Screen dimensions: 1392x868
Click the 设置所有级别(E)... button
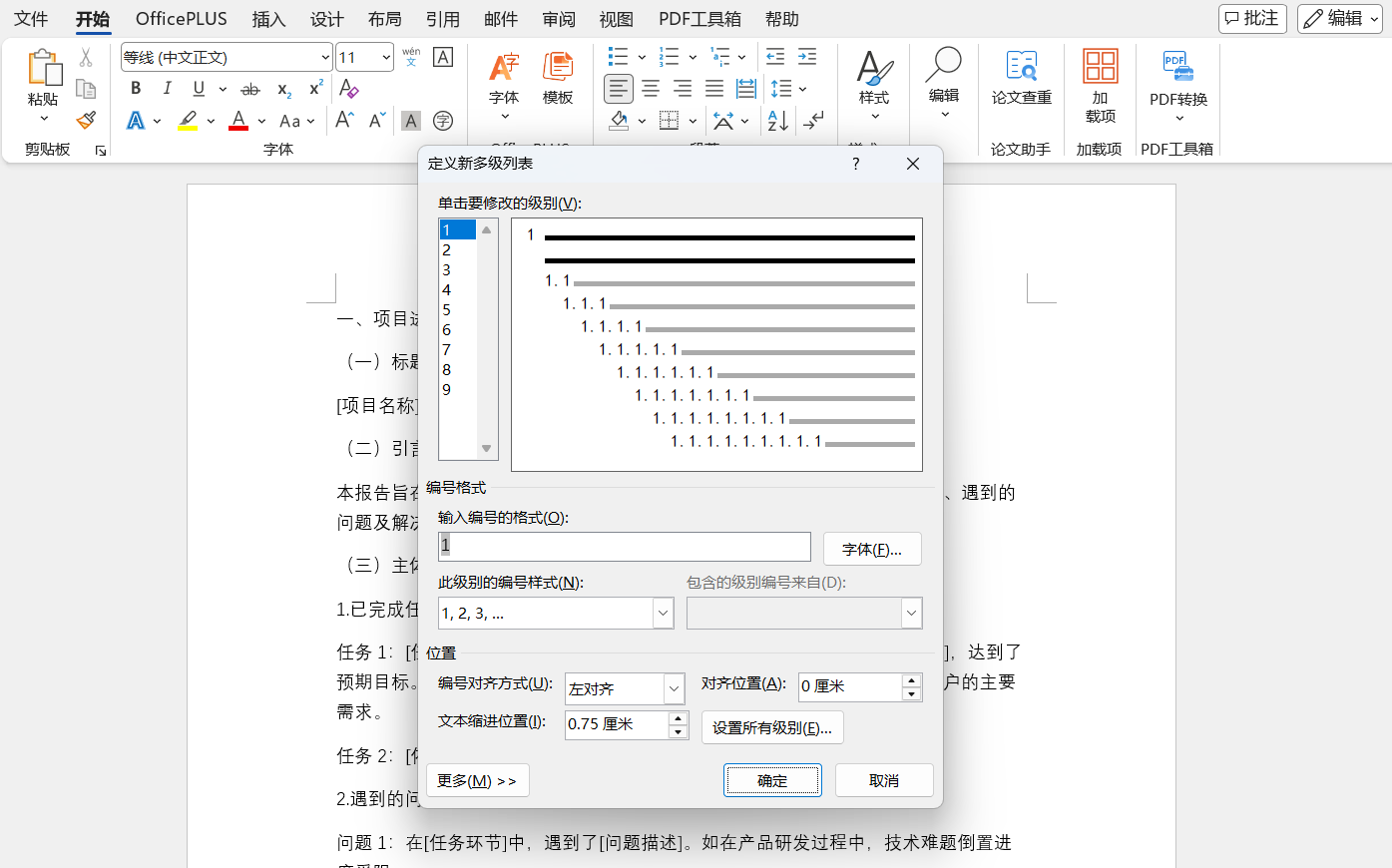point(772,727)
